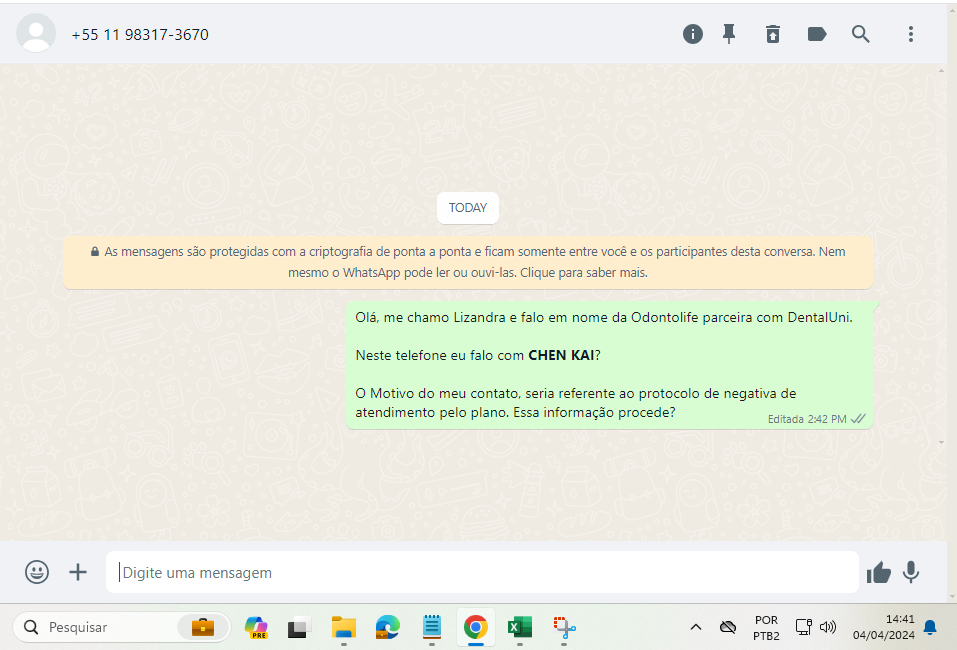Start voice message with microphone icon
This screenshot has width=957, height=650.
coord(911,572)
